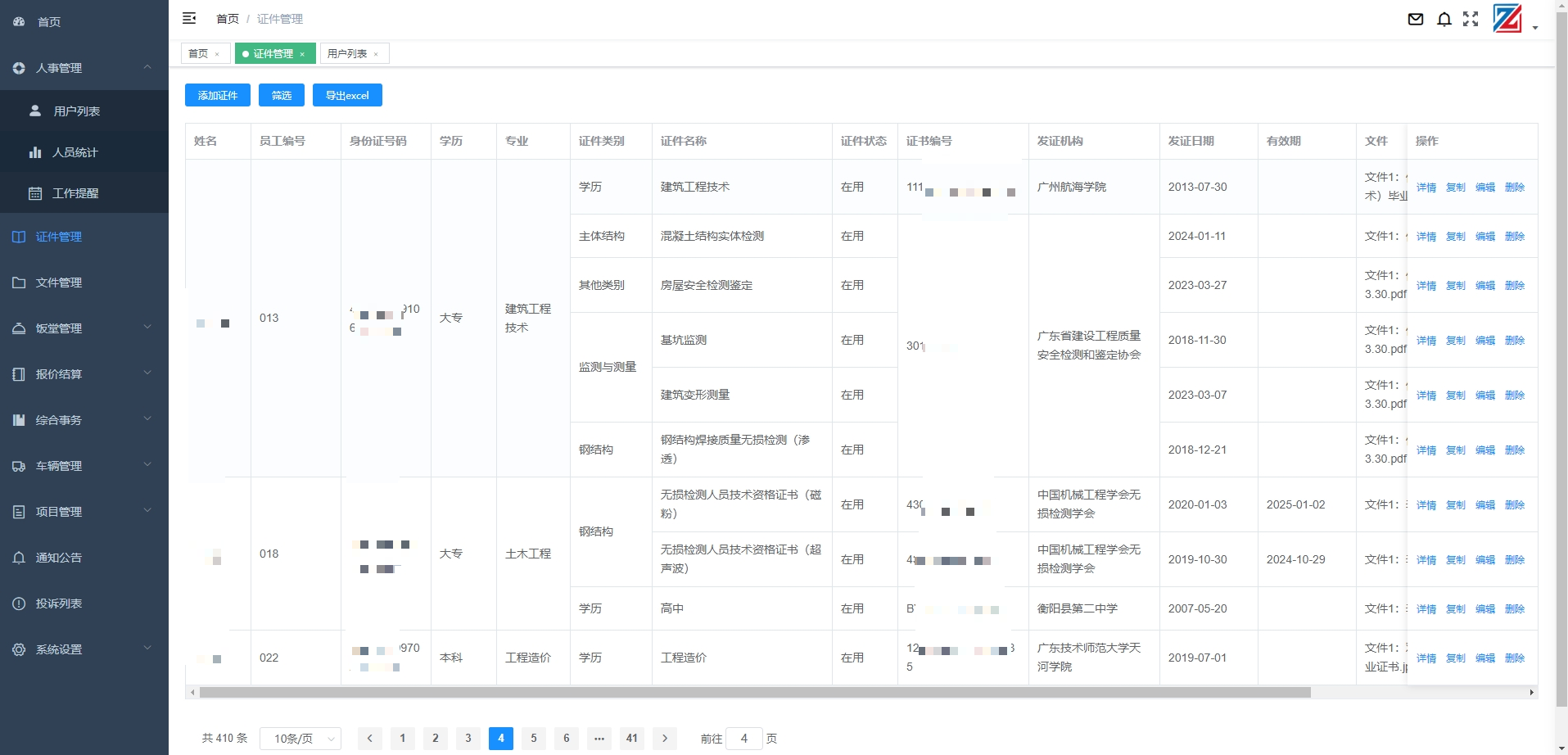Click 编辑 for the 高中 certificate row
The image size is (1568, 755).
1485,609
